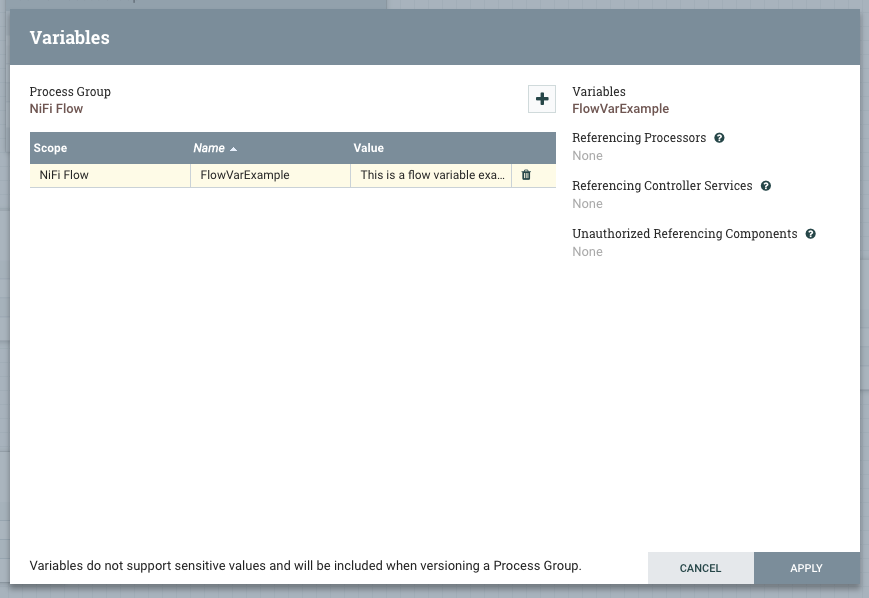Open the NiFi Flow process group link

click(56, 108)
